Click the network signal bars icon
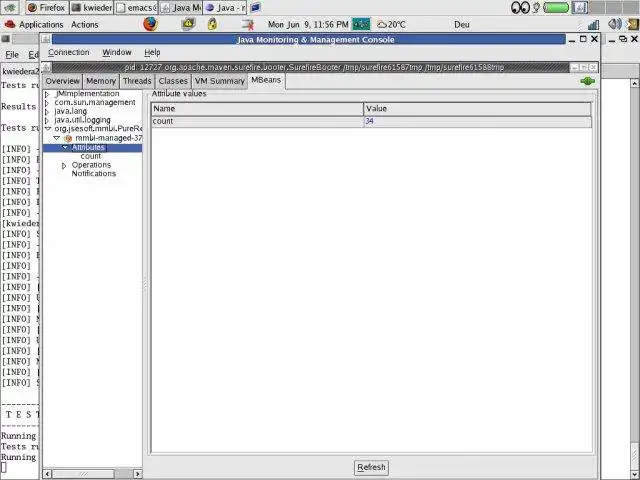The width and height of the screenshot is (640, 480). 593,24
